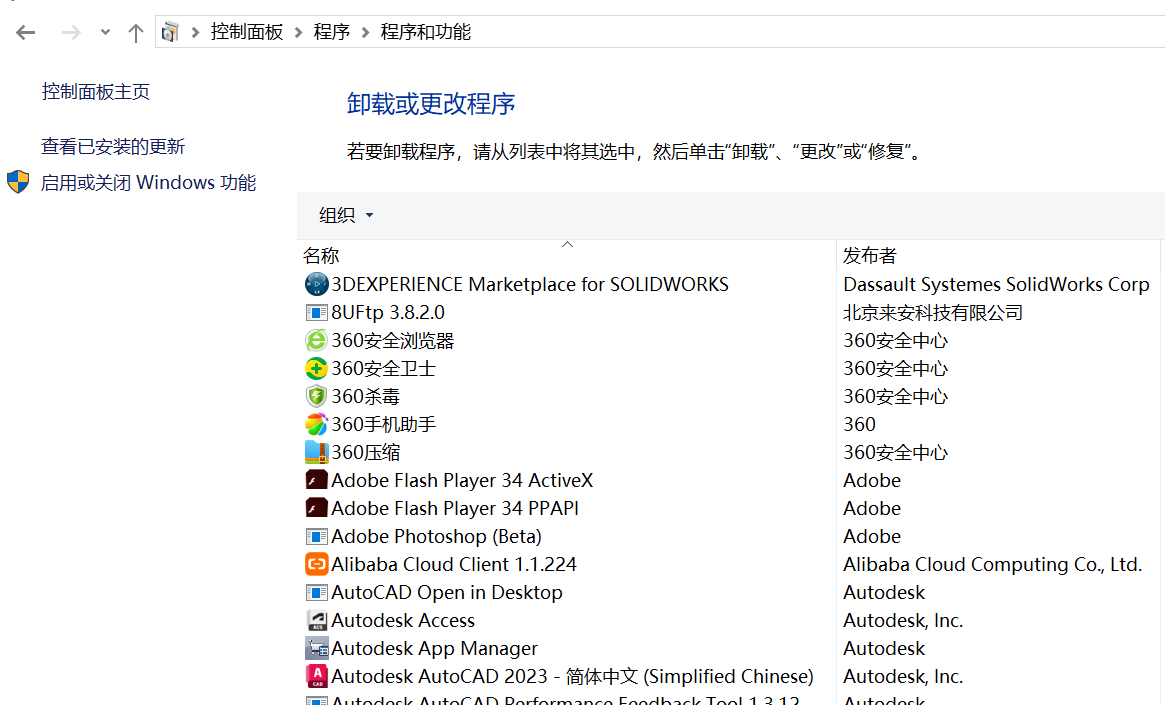Click the 360压缩 archive icon

tap(317, 452)
